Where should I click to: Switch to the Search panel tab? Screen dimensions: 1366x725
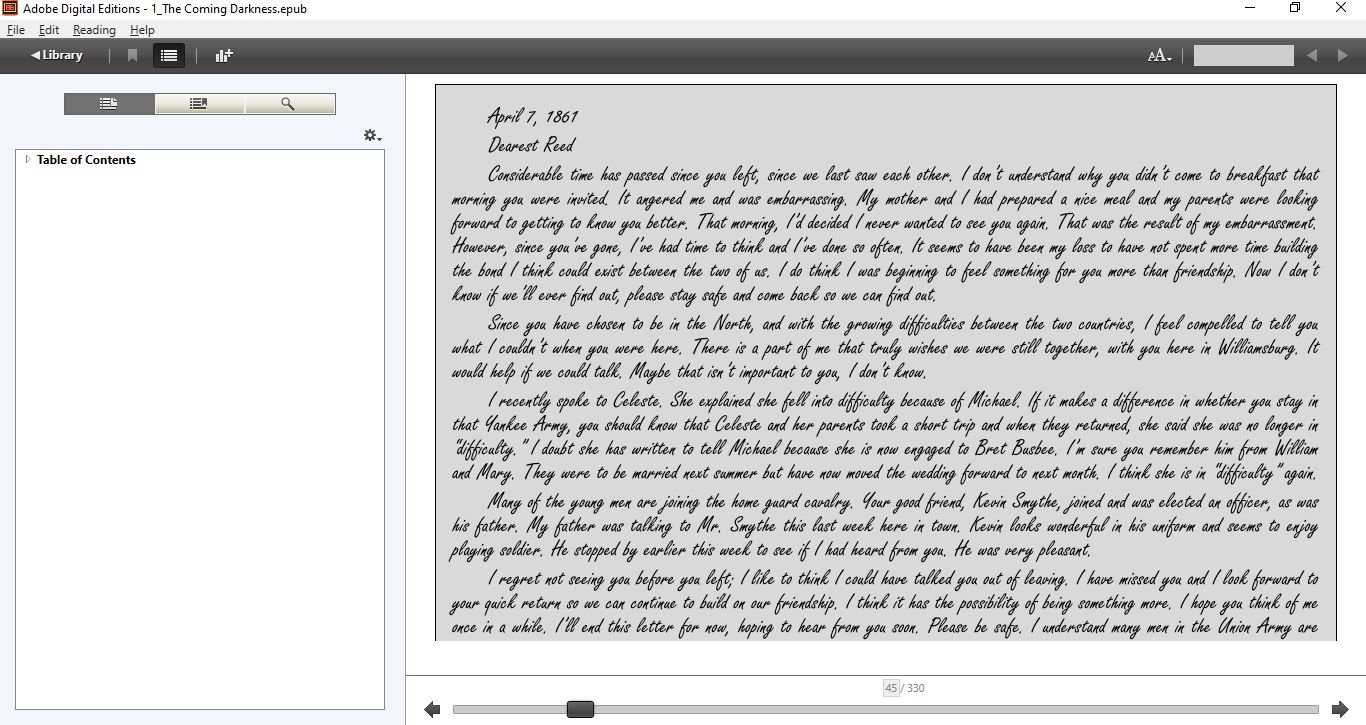point(289,104)
